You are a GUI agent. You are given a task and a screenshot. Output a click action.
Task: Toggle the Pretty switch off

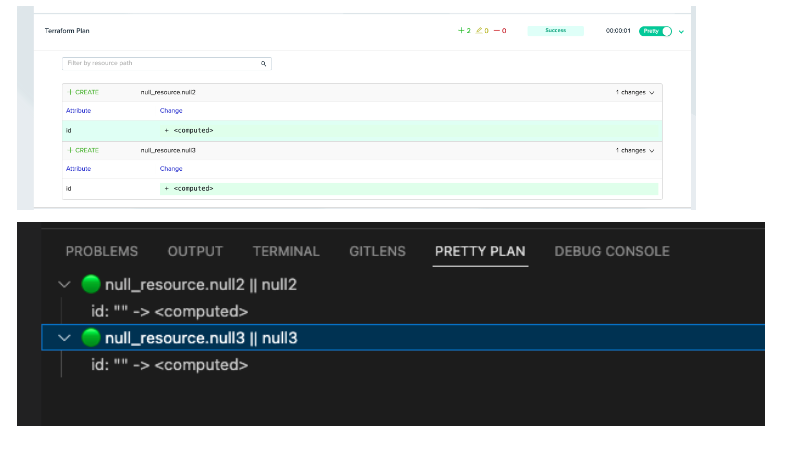(655, 31)
